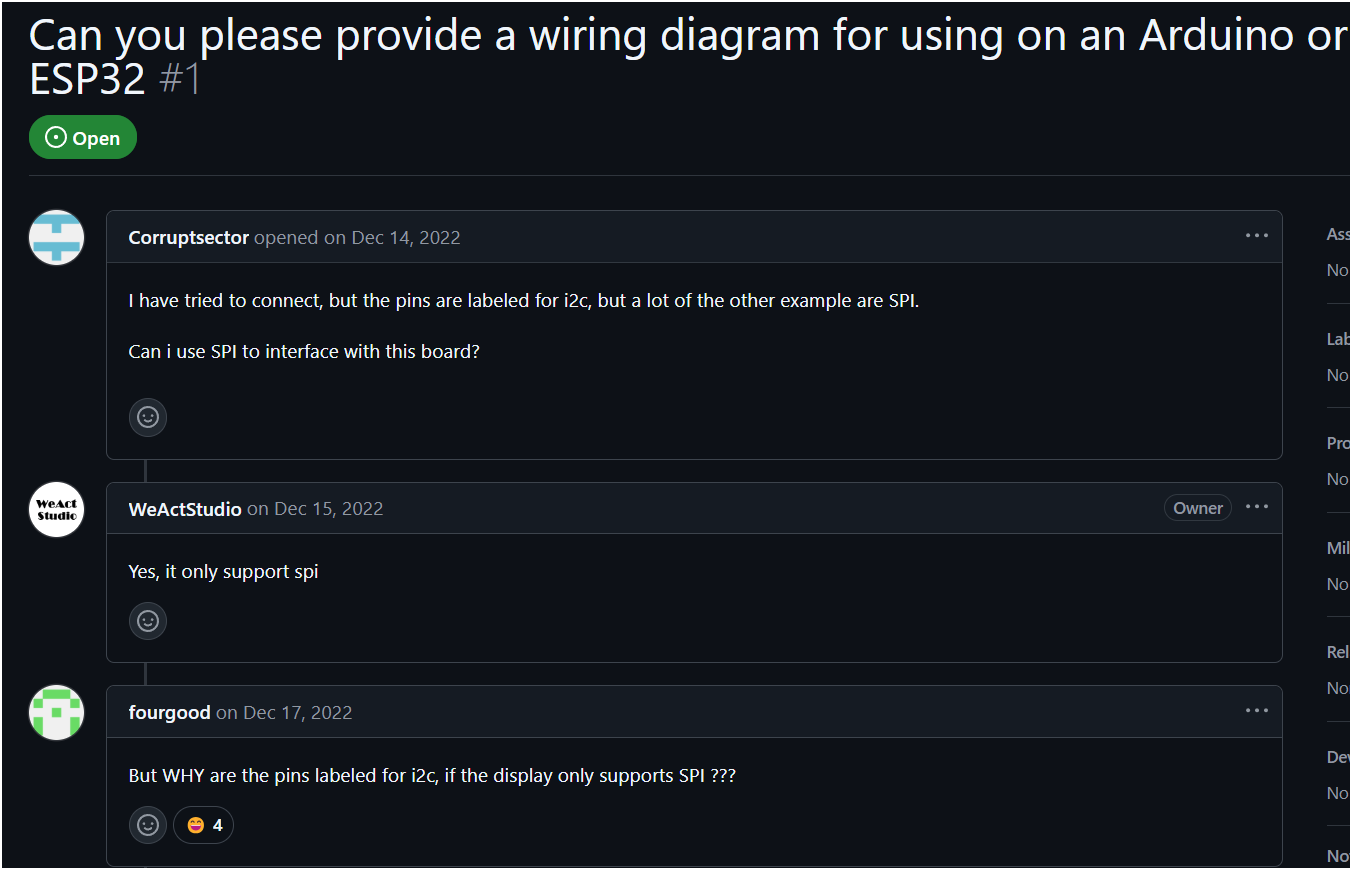Click the Dec 15, 2022 timestamp link
This screenshot has width=1352, height=870.
click(x=329, y=509)
